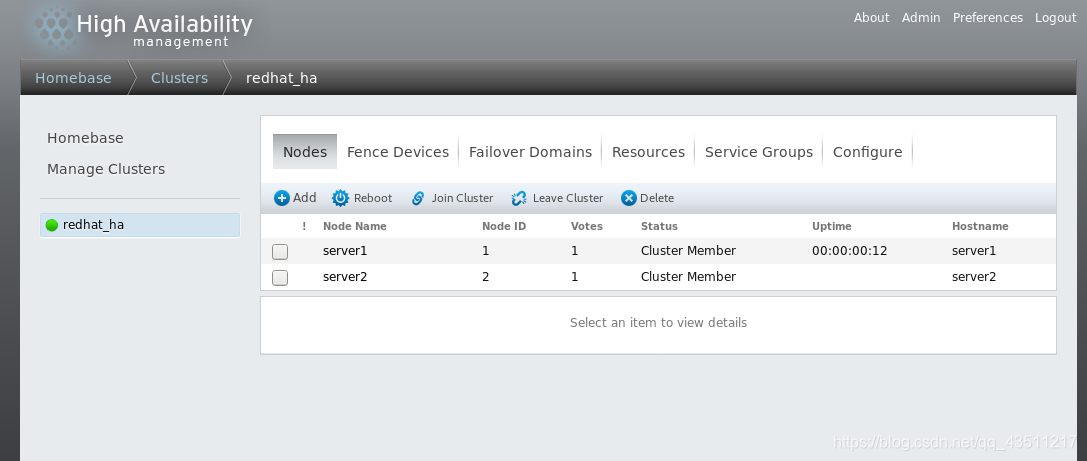Open the Preferences link
The image size is (1087, 461).
point(987,18)
